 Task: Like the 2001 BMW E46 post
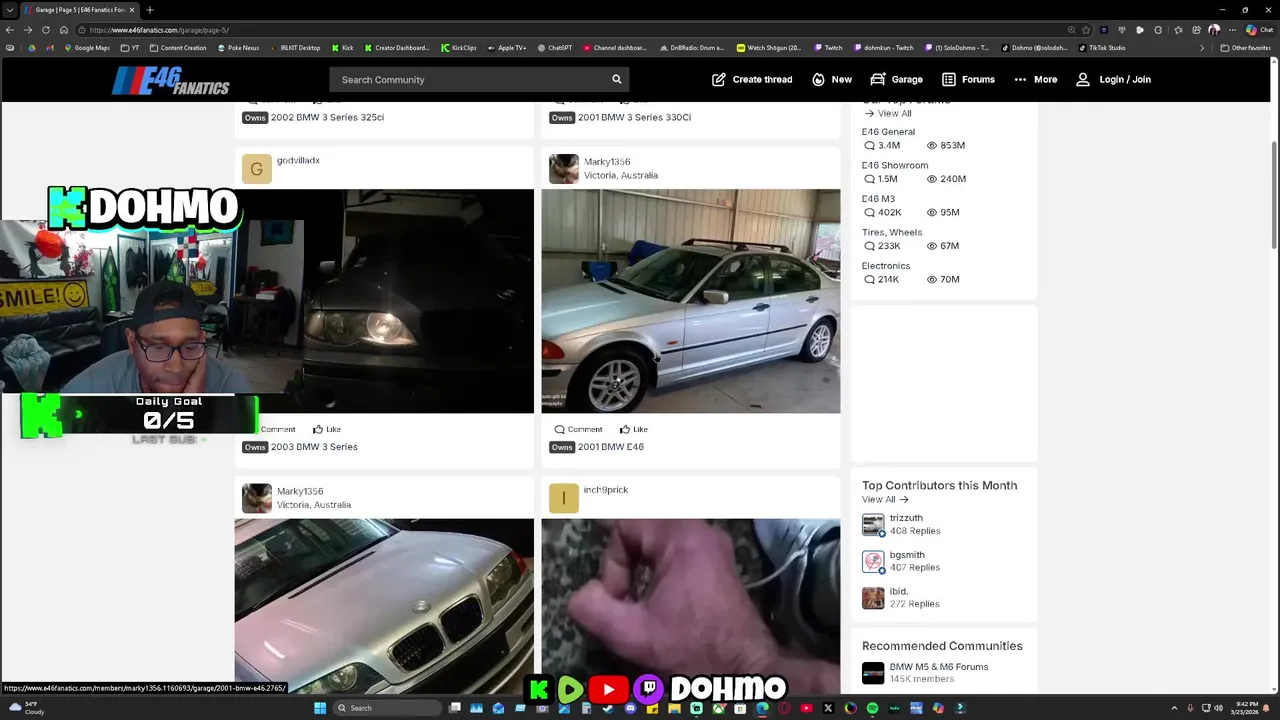pyautogui.click(x=633, y=429)
